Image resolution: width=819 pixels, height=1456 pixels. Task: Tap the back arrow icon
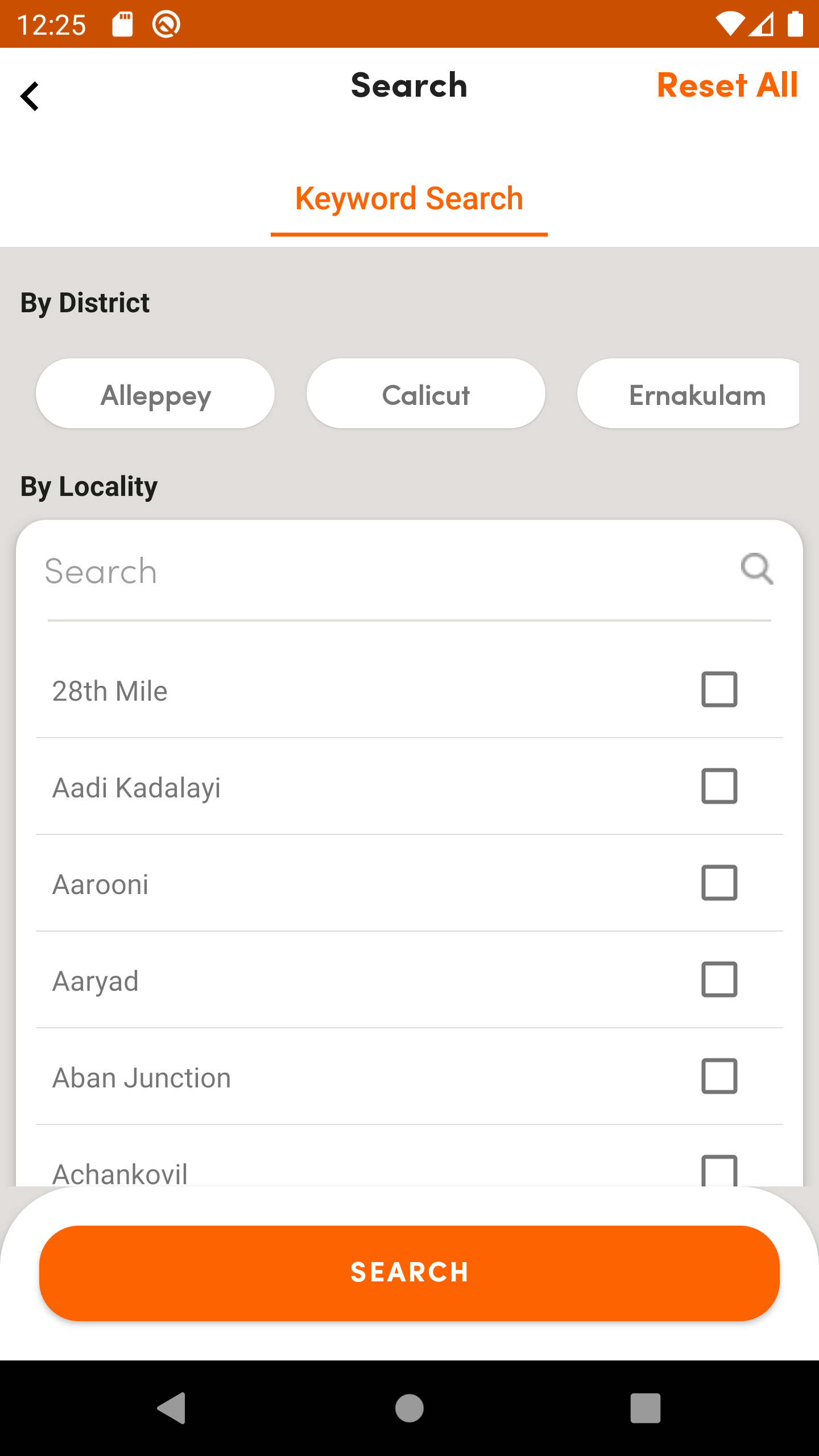[x=30, y=96]
